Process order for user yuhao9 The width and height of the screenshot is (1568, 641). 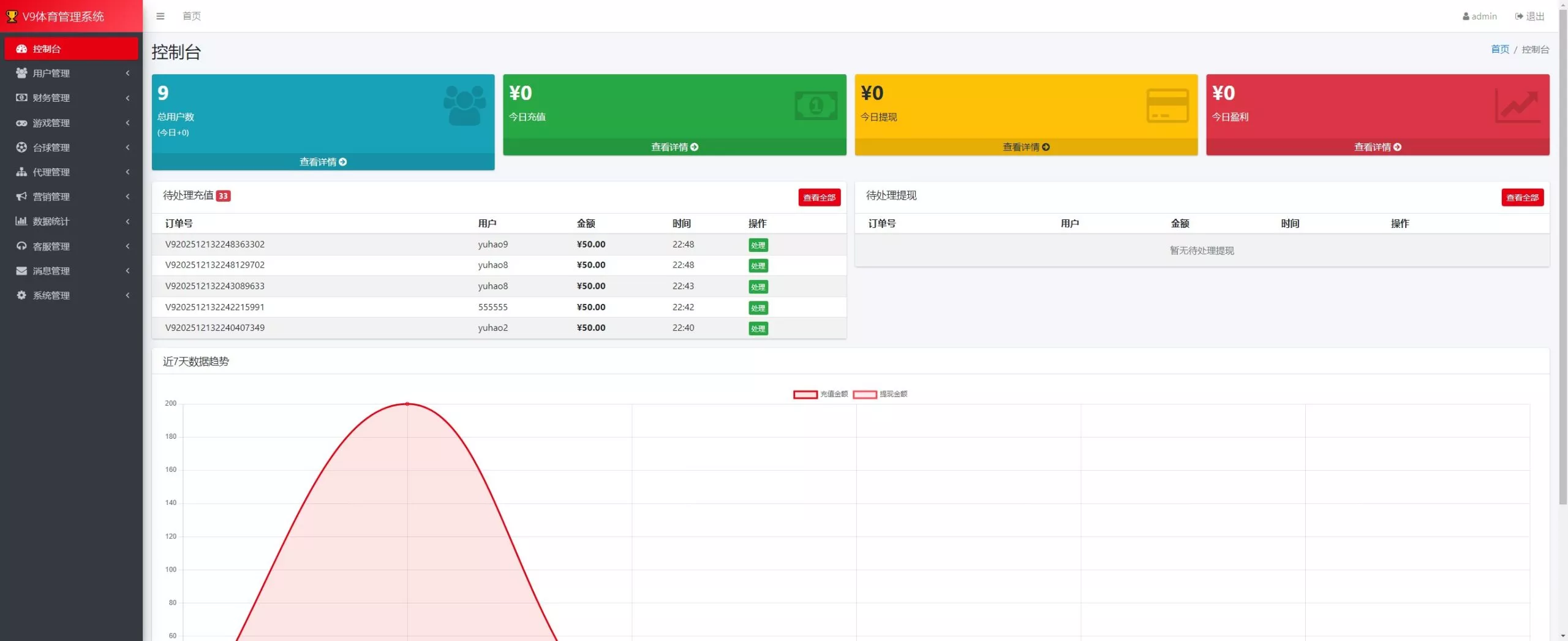[x=758, y=245]
